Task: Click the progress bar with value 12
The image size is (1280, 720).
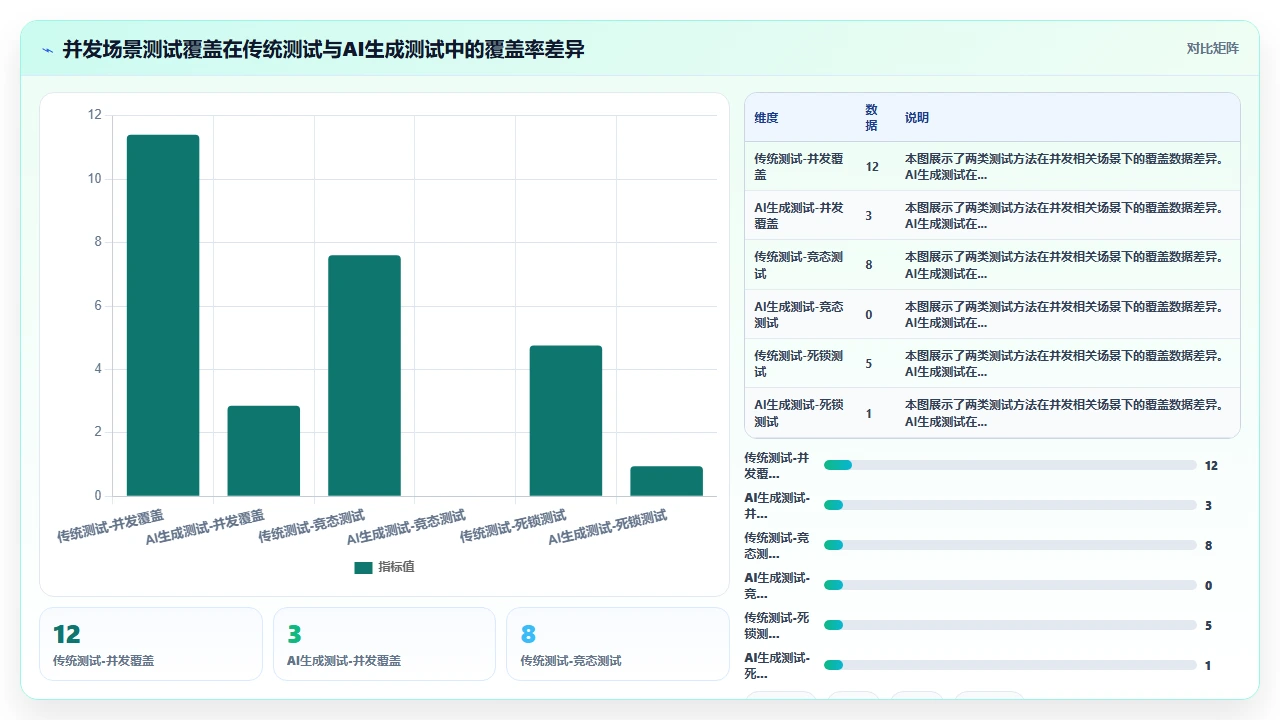Action: pyautogui.click(x=1010, y=465)
